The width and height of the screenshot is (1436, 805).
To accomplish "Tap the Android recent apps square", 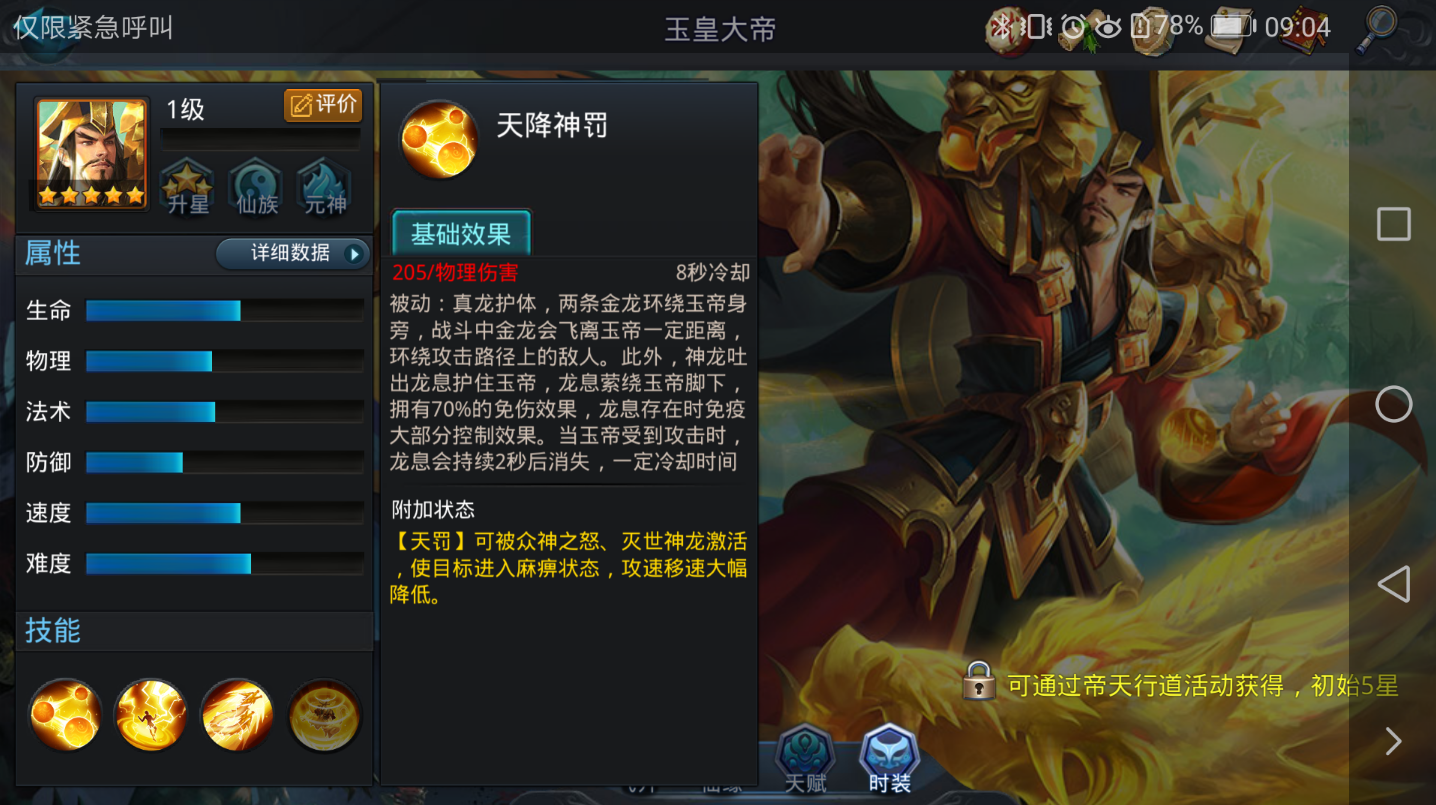I will 1393,224.
